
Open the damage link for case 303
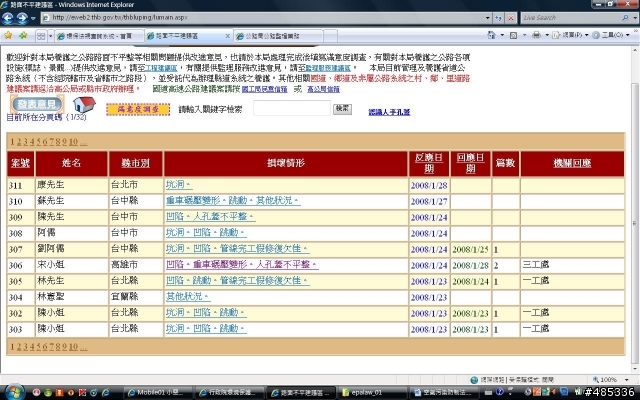(x=206, y=329)
